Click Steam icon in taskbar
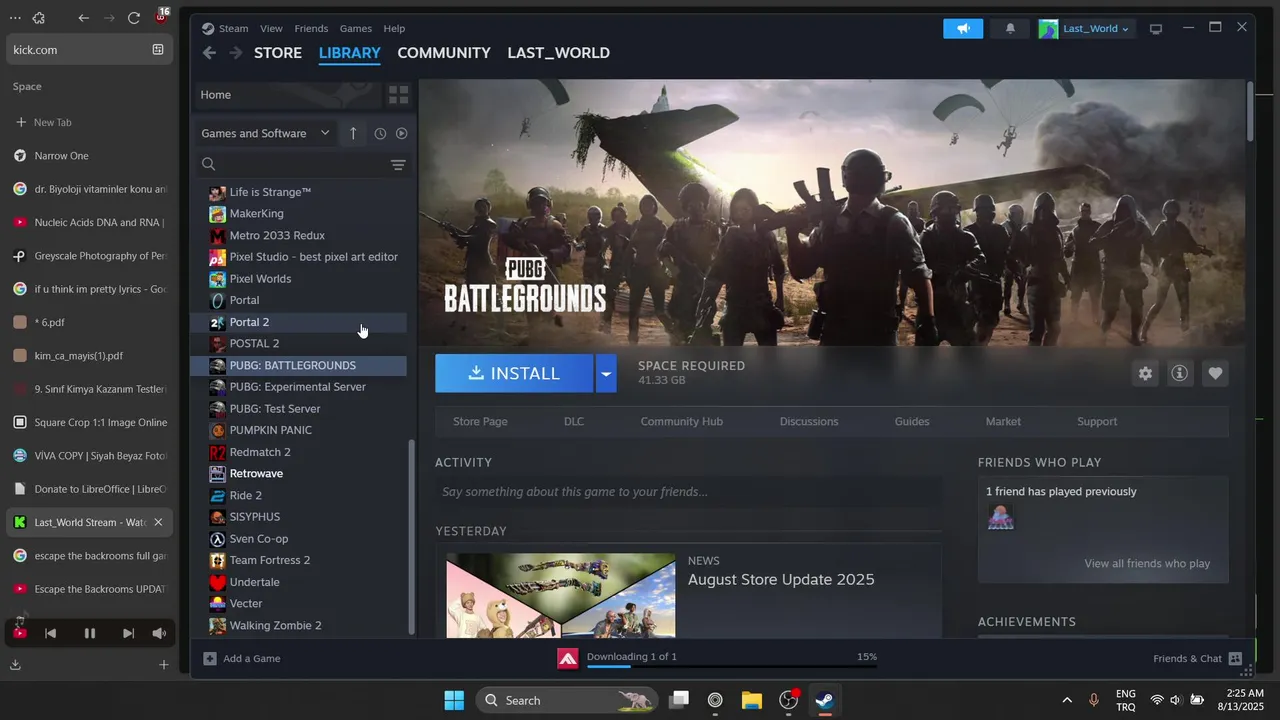This screenshot has height=720, width=1280. pyautogui.click(x=824, y=700)
